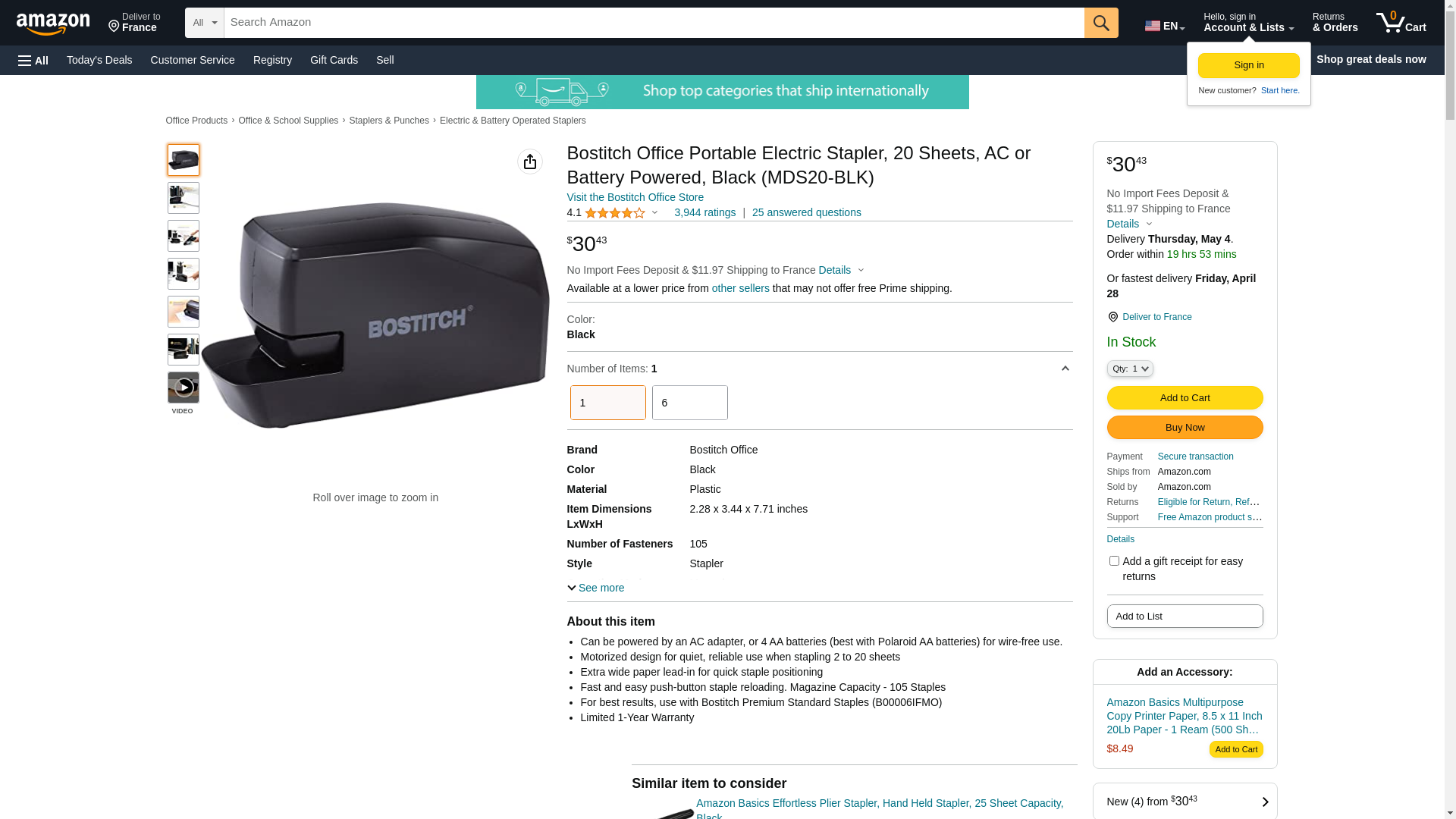Go to Customer Service in the navigation bar
1456x819 pixels.
tap(193, 60)
